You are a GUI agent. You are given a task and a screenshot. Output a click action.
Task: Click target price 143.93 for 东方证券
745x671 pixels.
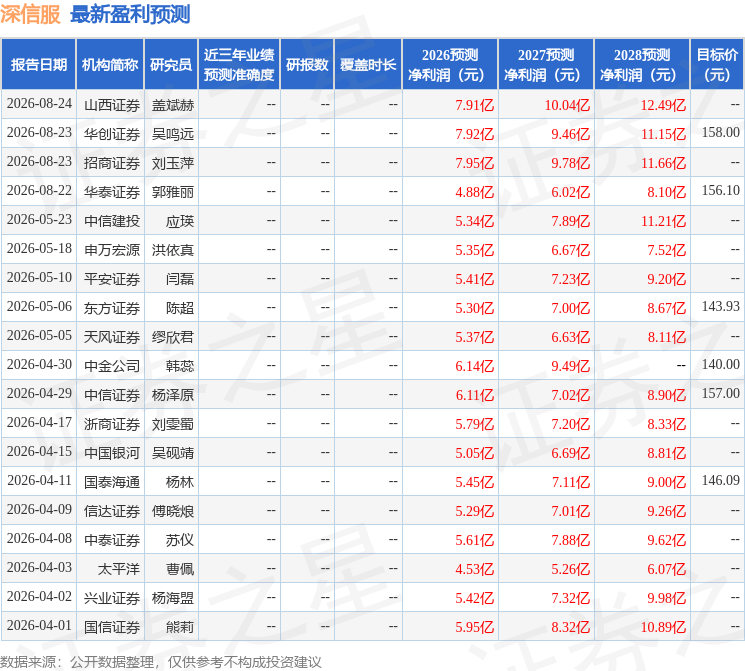(x=721, y=307)
